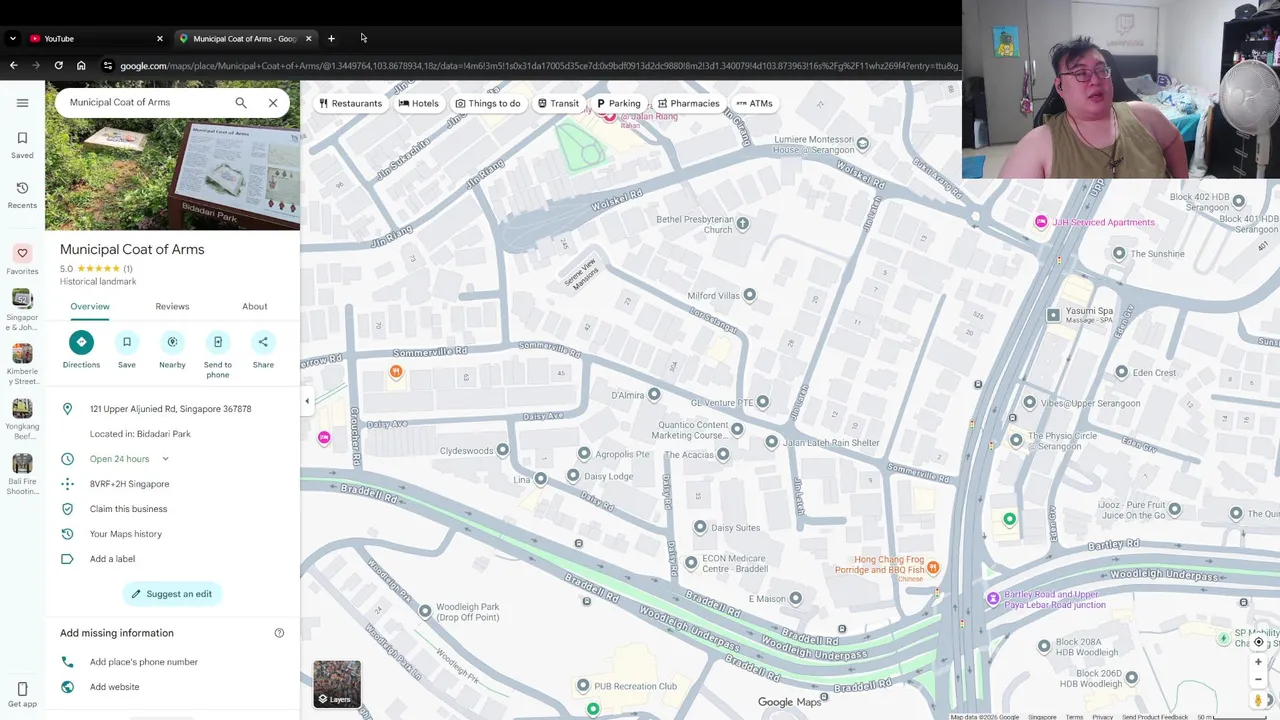1280x720 pixels.
Task: Click Bethel Presbyterian Church pin
Action: tap(742, 224)
